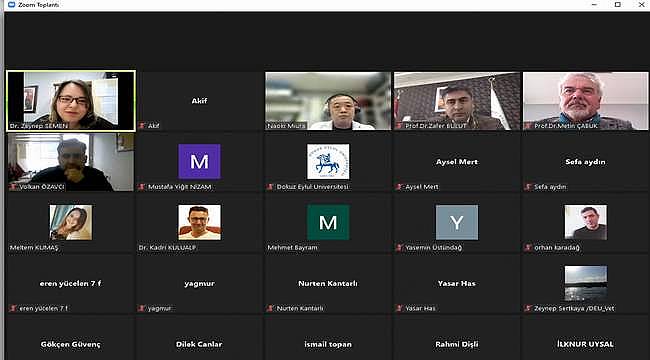The image size is (650, 360).
Task: Click the Zeynep Sertkaya seascape thumbnail
Action: [x=586, y=283]
